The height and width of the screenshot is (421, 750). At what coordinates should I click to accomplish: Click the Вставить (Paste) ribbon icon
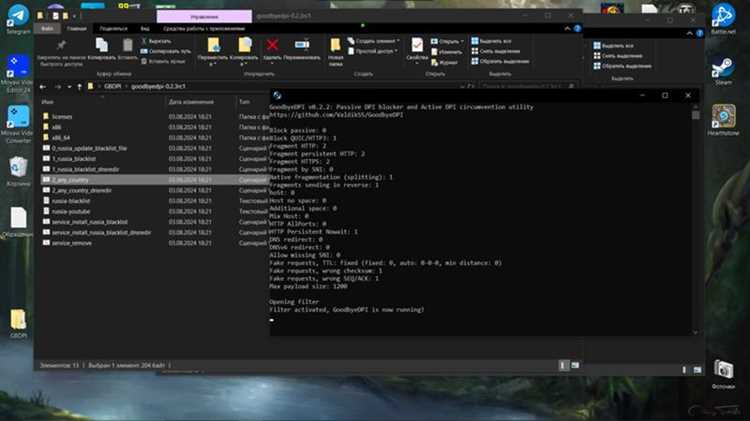coord(127,46)
